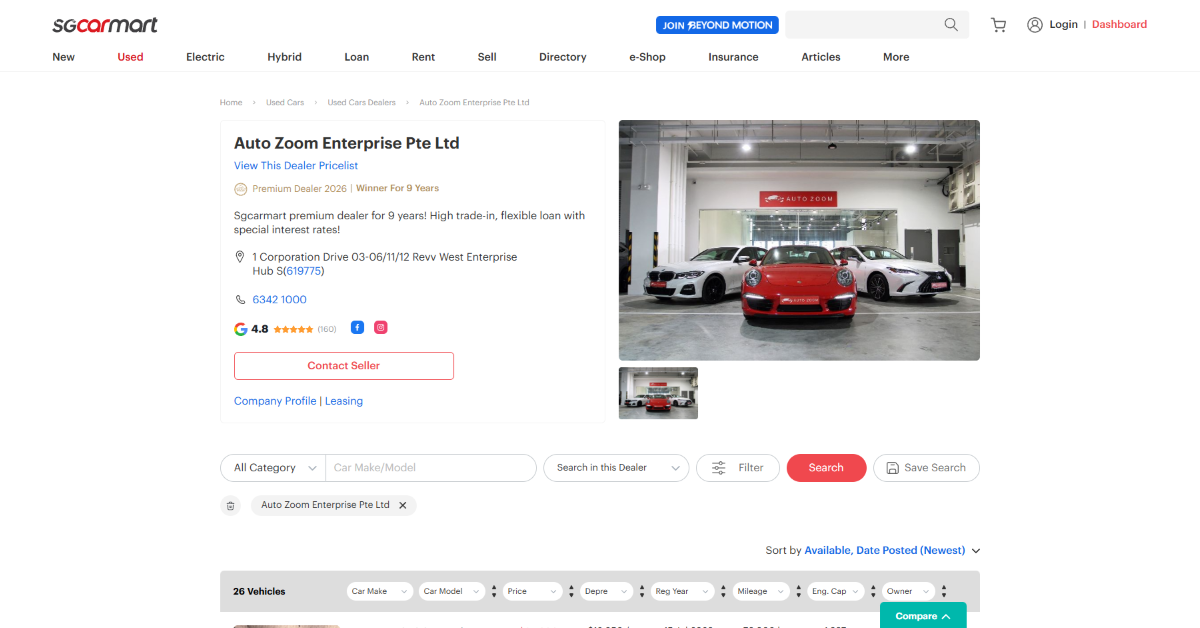Image resolution: width=1200 pixels, height=628 pixels.
Task: Click the user account Login icon
Action: [1035, 25]
